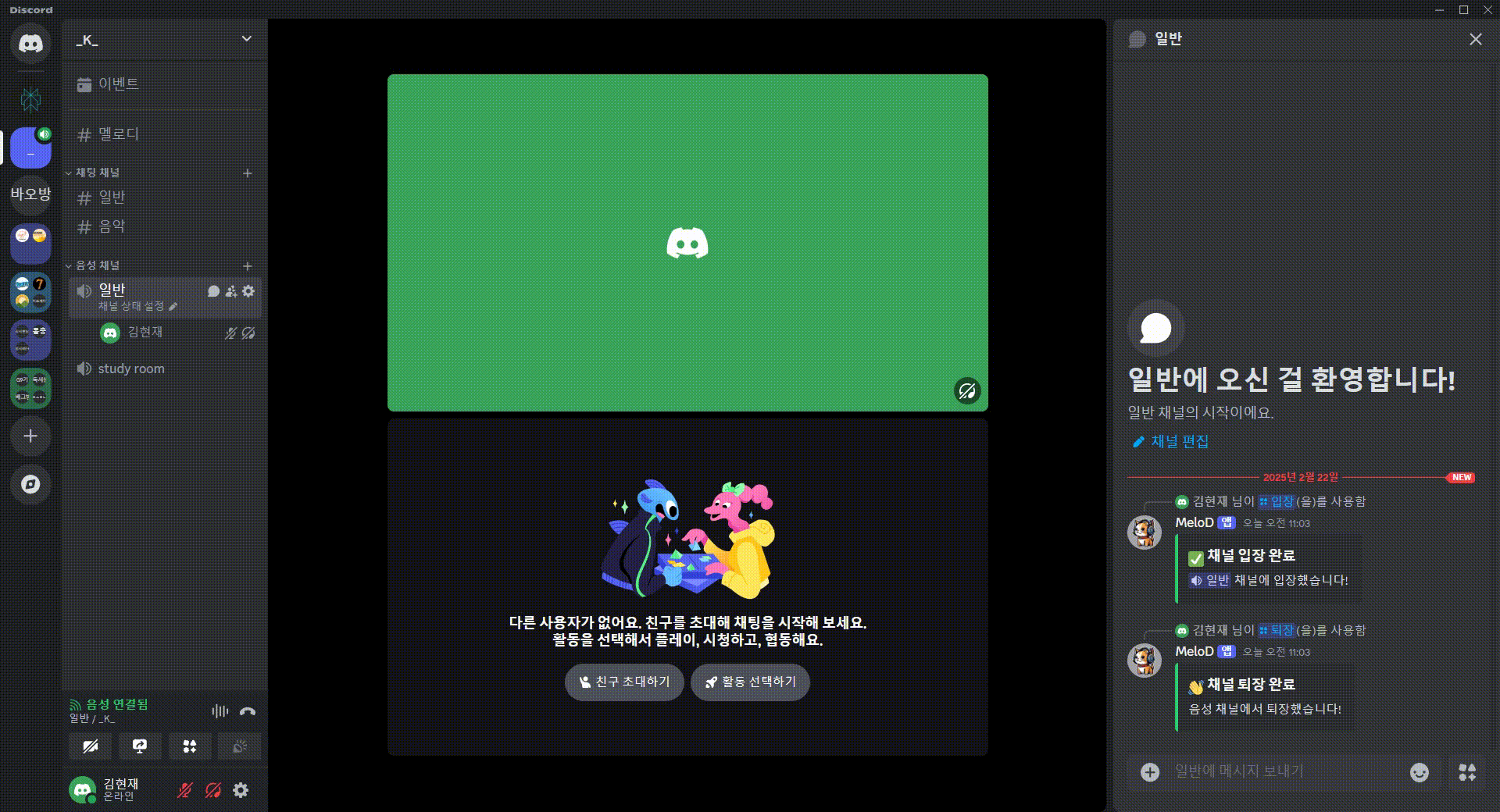This screenshot has height=812, width=1500.
Task: Click the 일반에 오신 걸 환영합니다! heading
Action: 1291,380
